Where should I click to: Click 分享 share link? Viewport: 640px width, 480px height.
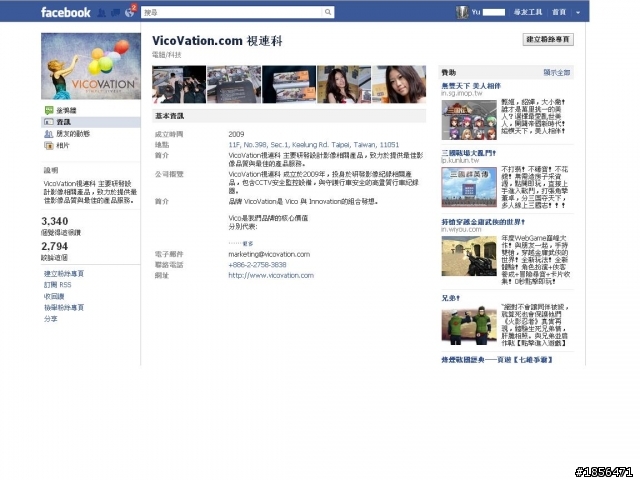pos(51,319)
